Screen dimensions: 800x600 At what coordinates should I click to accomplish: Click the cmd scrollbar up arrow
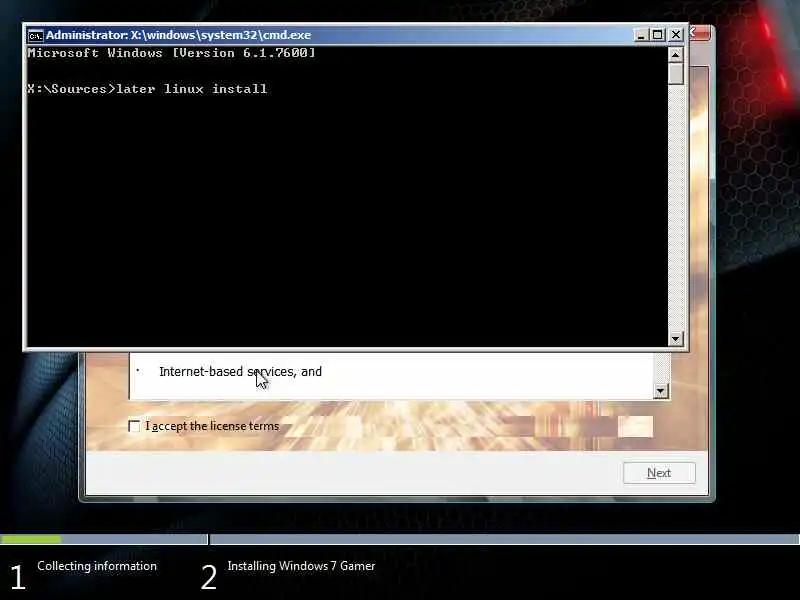676,55
